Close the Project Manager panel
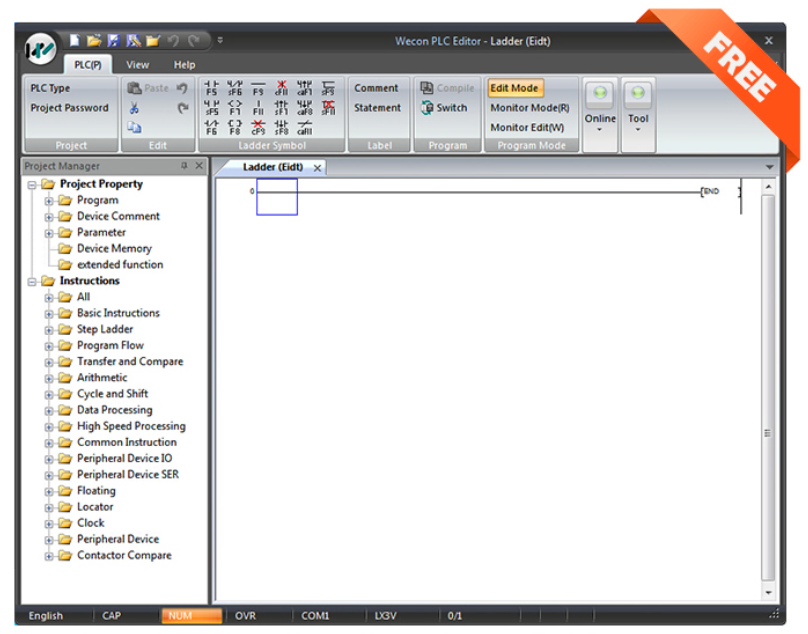This screenshot has width=808, height=634. 199,165
